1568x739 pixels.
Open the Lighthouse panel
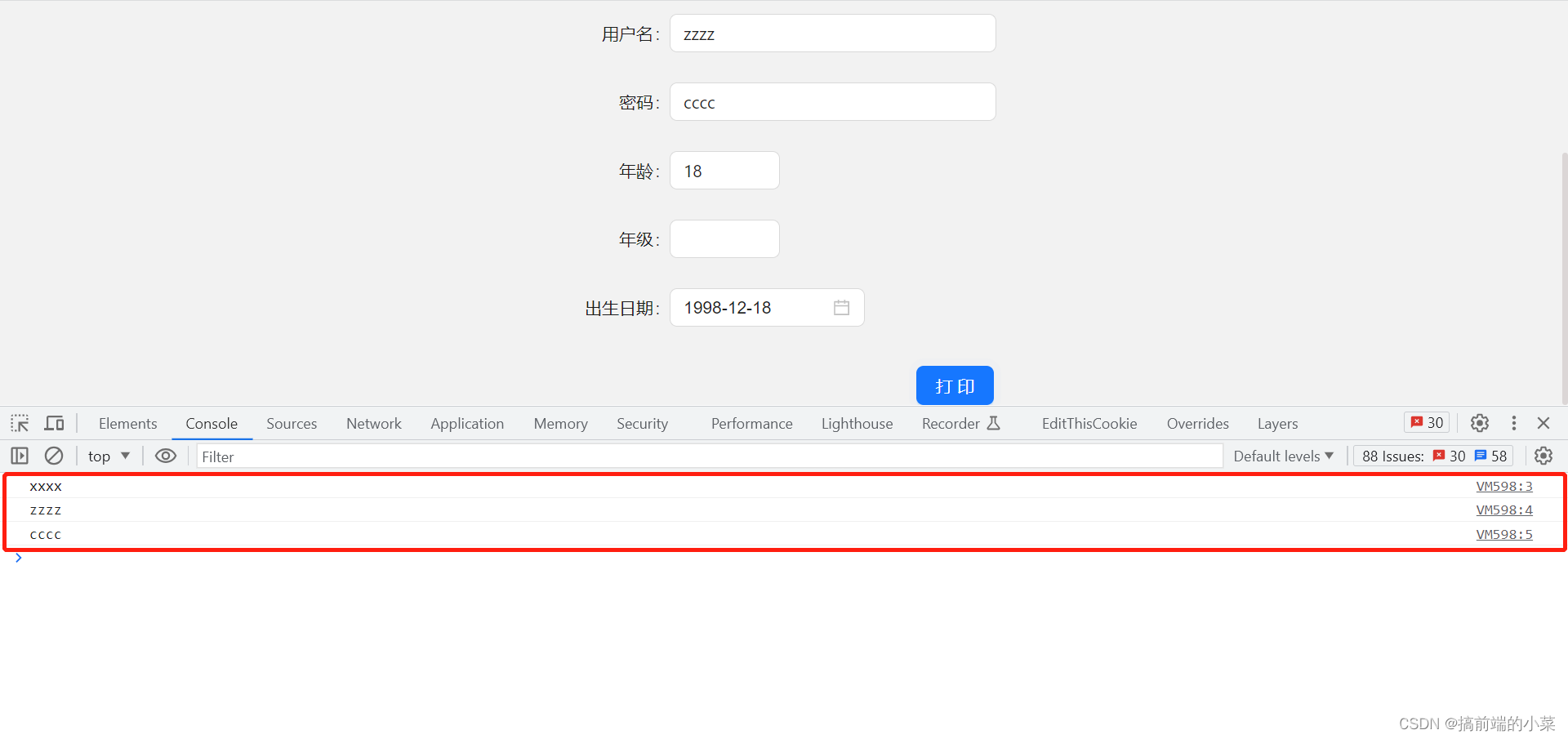857,423
